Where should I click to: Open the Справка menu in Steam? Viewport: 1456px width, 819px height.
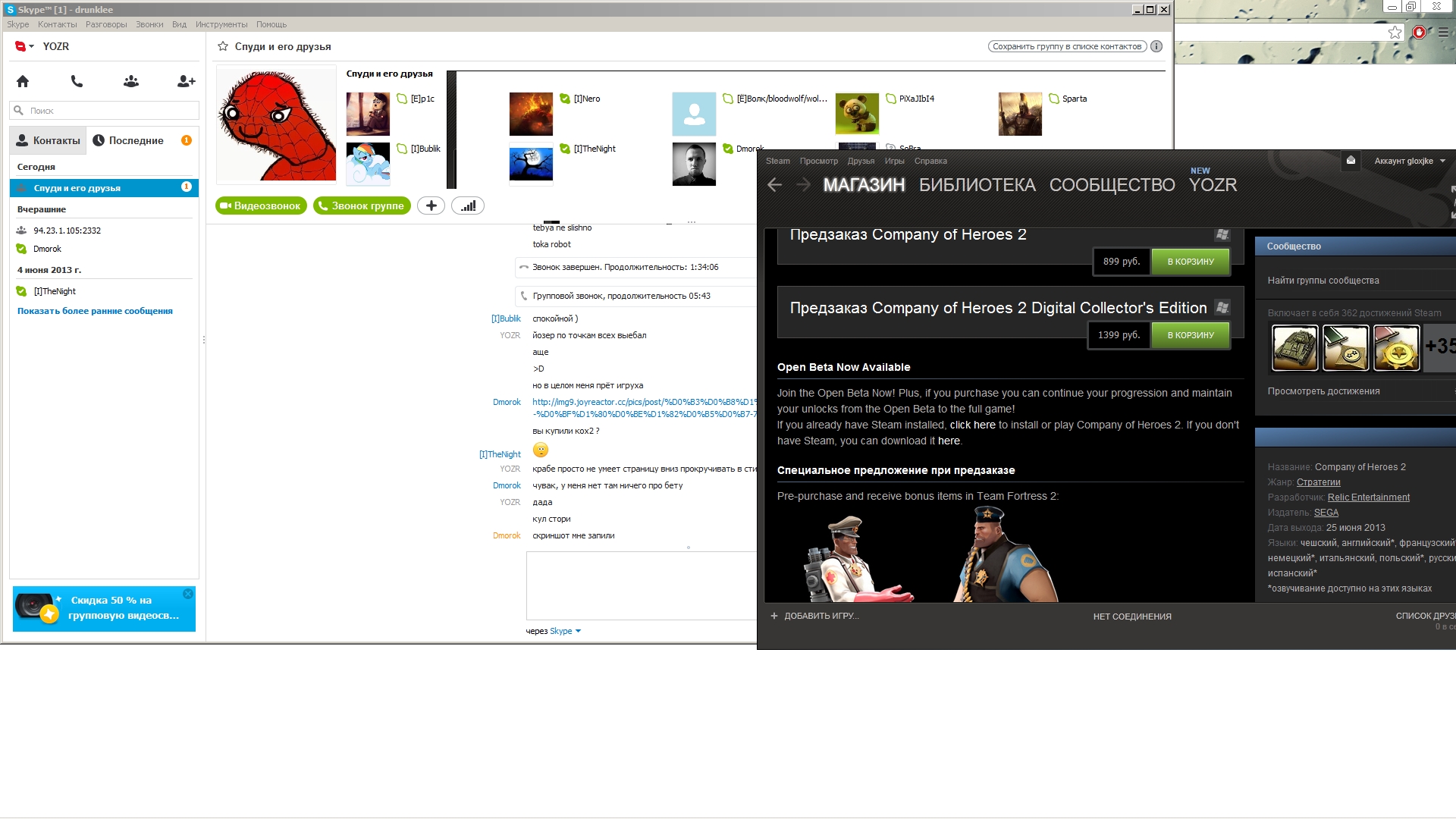click(930, 161)
